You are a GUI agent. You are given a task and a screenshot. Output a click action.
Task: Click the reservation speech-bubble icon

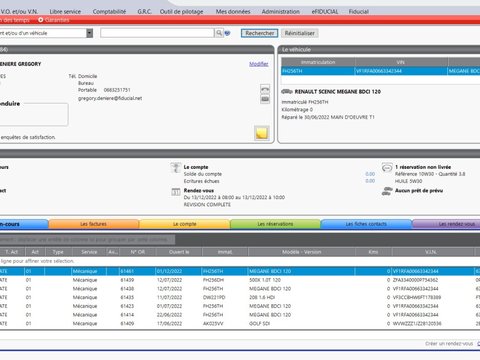[x=387, y=168]
